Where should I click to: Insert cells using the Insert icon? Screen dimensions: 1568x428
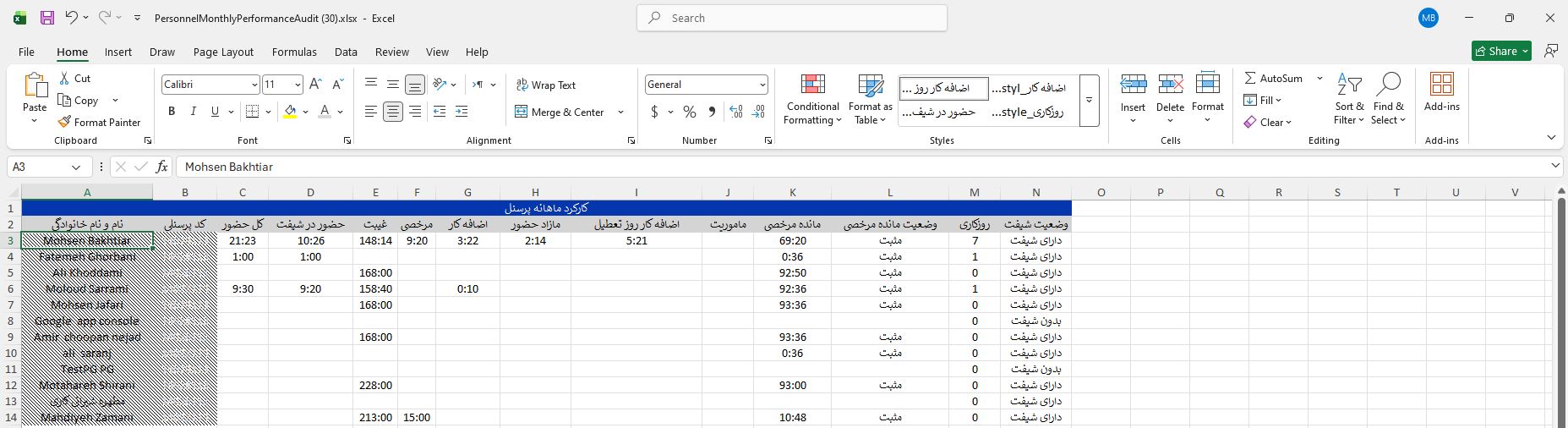[x=1133, y=85]
